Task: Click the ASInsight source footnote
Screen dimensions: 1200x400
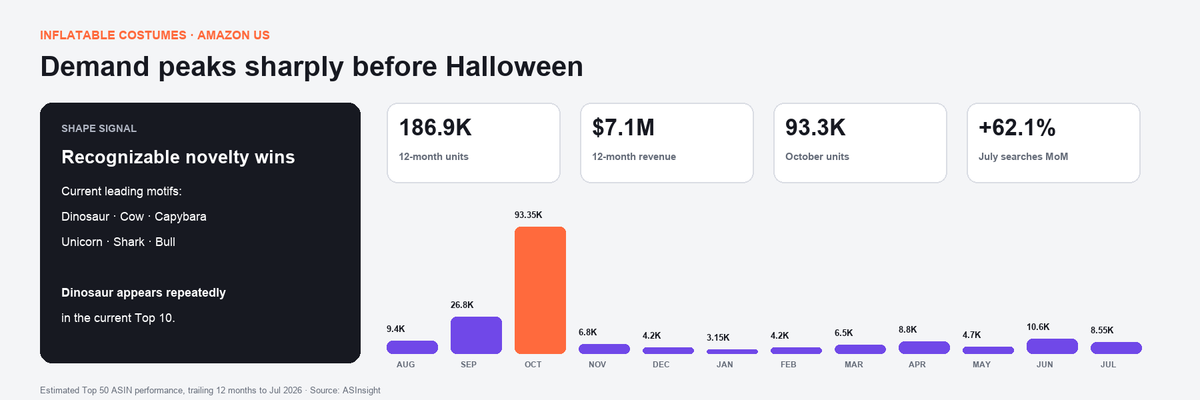Action: coord(209,389)
